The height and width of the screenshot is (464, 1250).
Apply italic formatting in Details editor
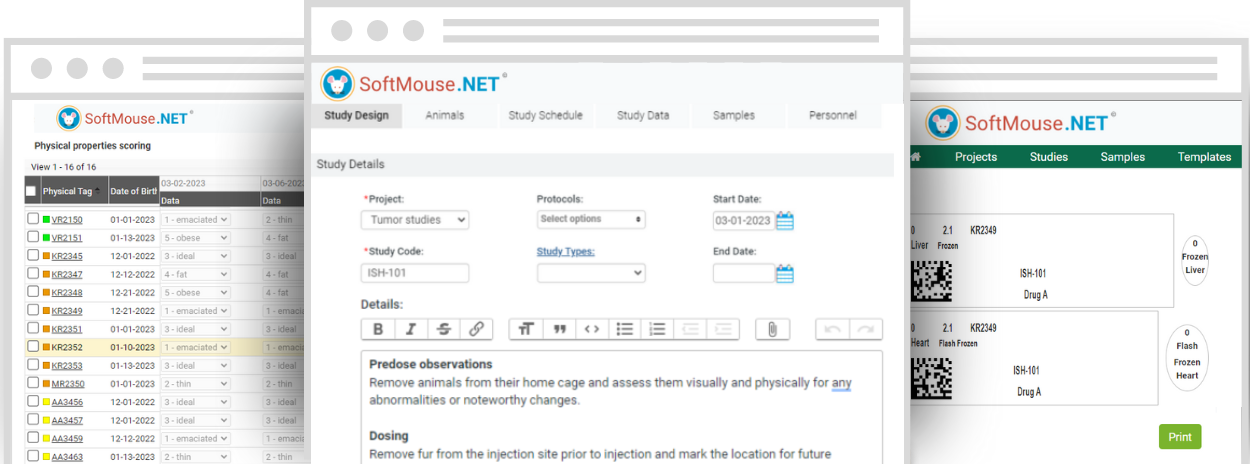[411, 328]
